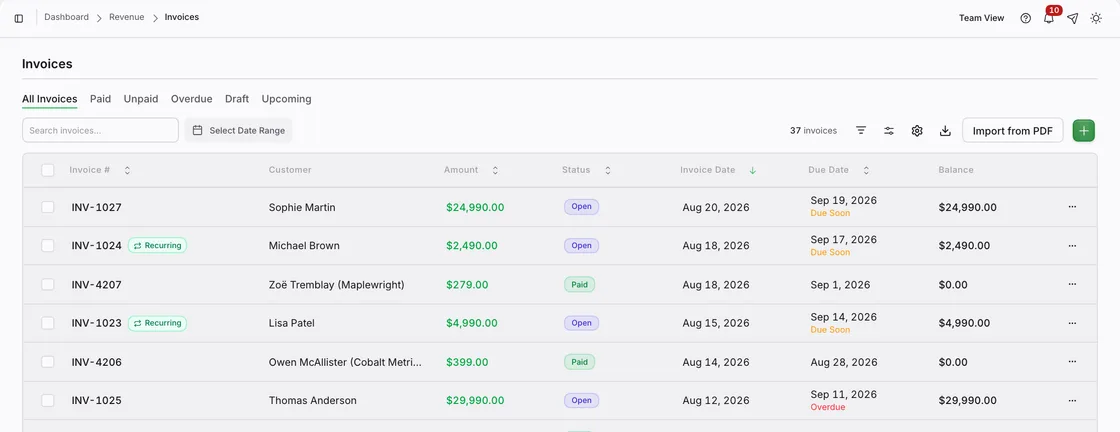1120x432 pixels.
Task: Click Paid status badge for INV-4206
Action: pyautogui.click(x=579, y=362)
